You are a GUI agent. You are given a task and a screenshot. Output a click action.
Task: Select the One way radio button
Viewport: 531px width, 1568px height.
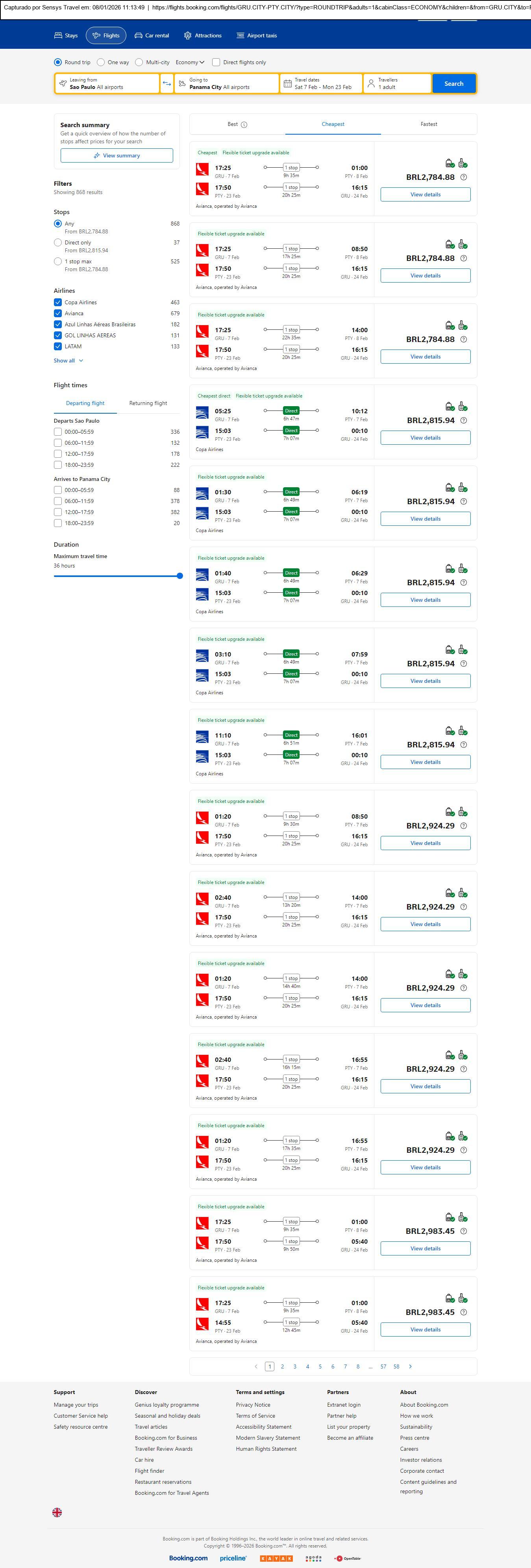101,62
